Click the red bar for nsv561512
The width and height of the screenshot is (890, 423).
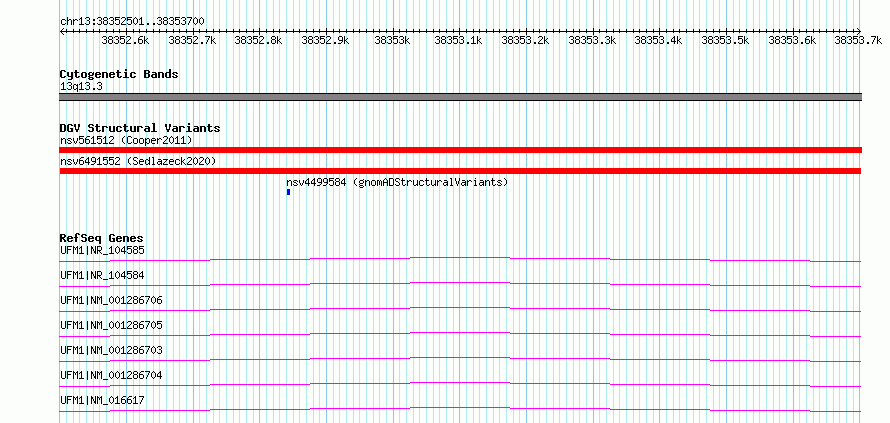coord(460,150)
